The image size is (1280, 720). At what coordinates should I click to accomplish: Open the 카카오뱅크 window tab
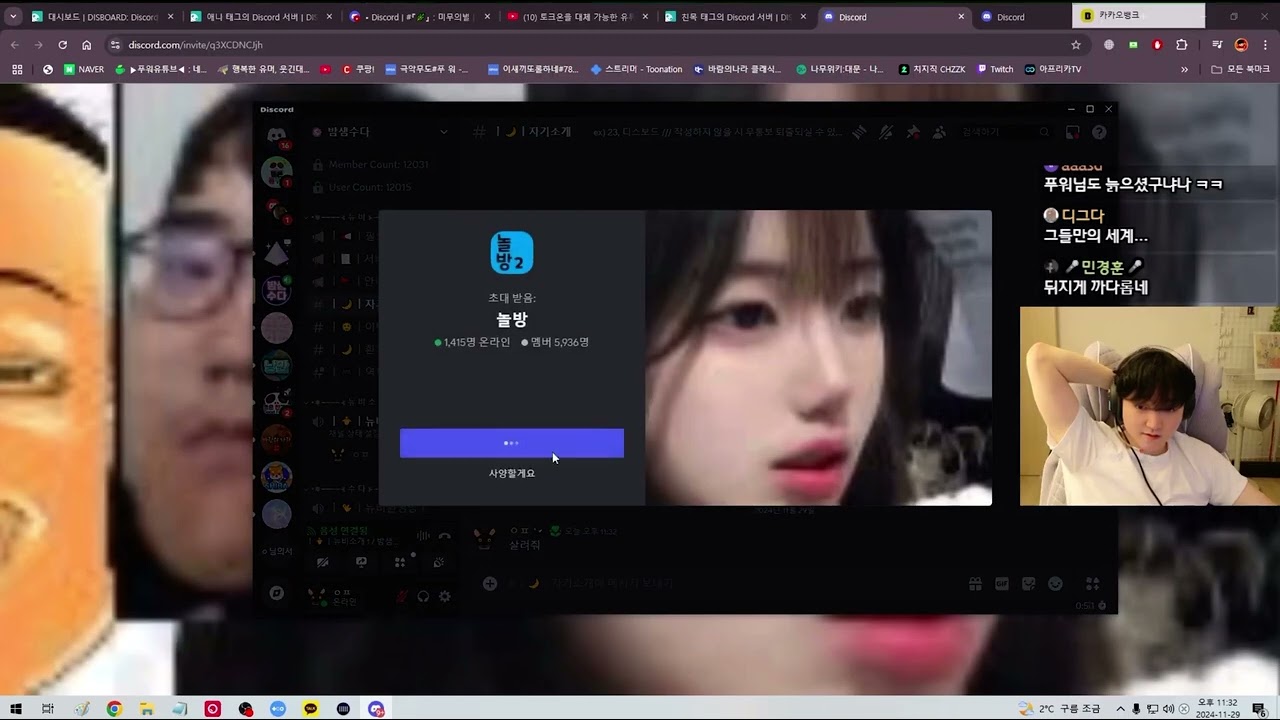1138,15
